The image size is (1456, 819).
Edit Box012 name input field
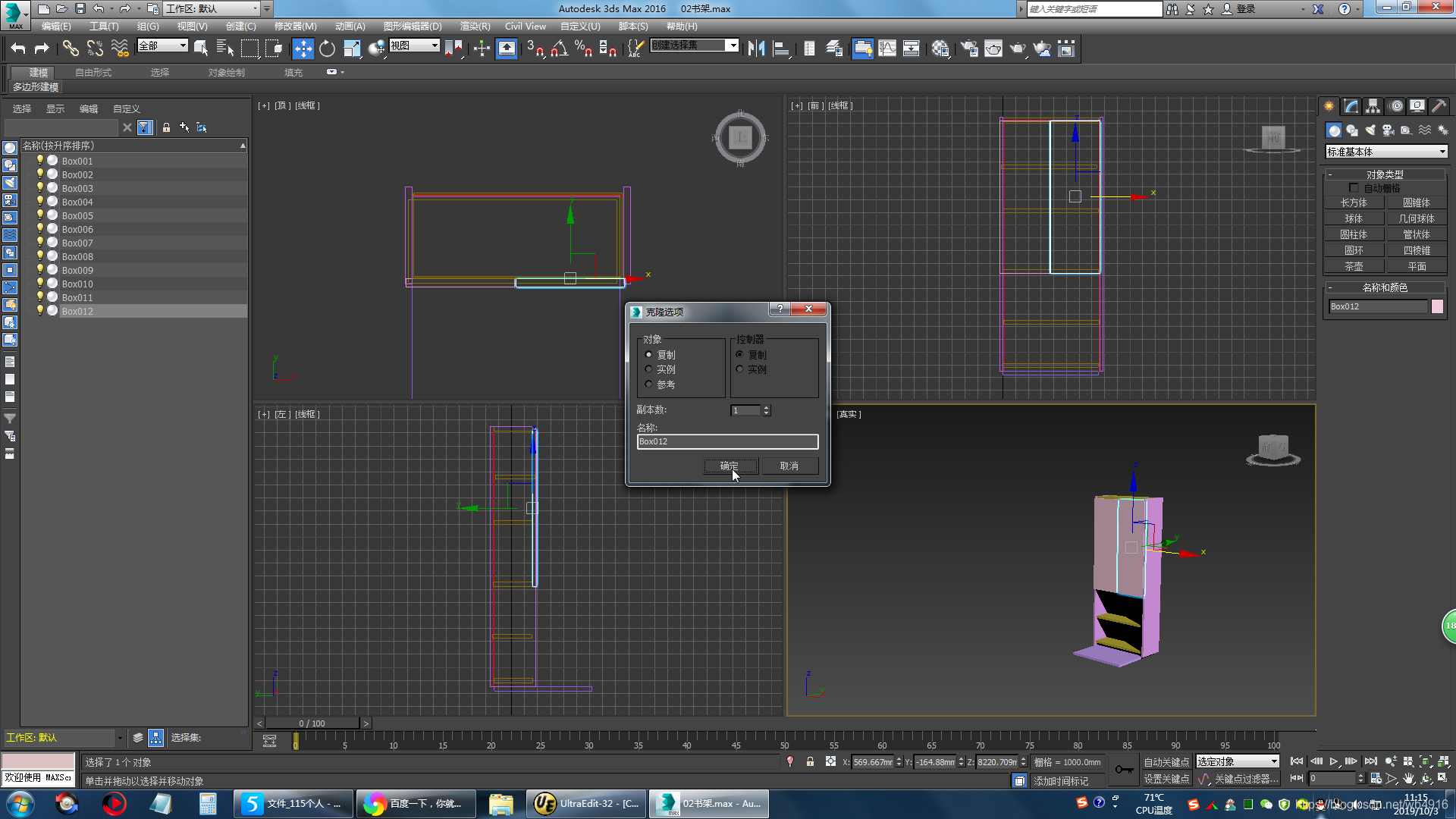click(727, 441)
